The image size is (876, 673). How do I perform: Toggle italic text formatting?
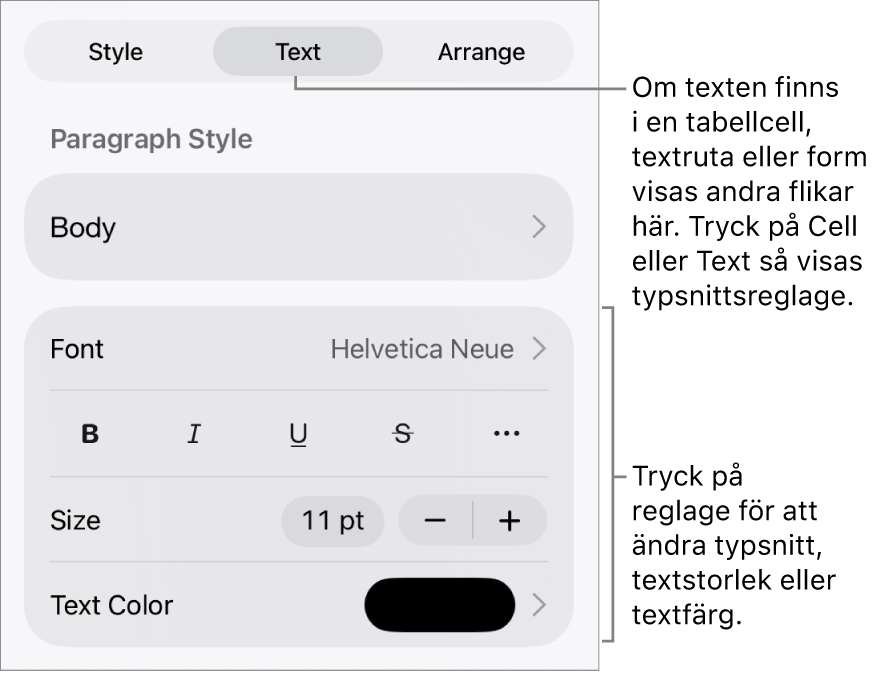click(x=194, y=434)
